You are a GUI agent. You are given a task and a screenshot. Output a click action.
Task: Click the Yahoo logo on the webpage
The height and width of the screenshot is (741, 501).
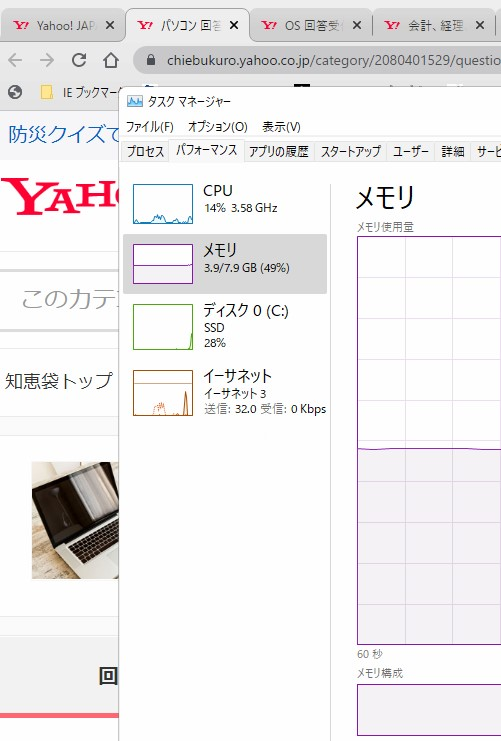coord(60,197)
